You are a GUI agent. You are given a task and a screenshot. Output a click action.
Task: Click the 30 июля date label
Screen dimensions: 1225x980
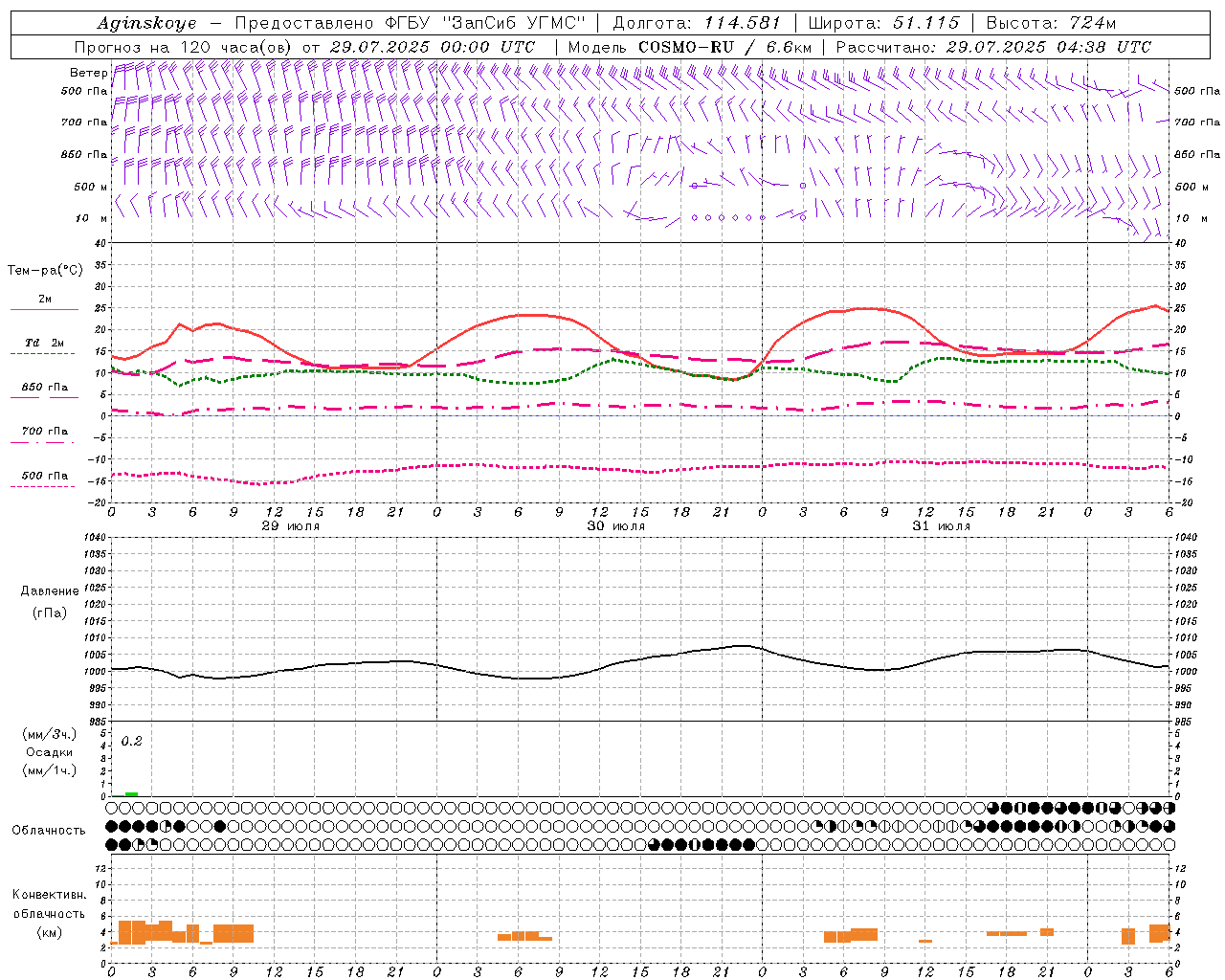tap(615, 526)
